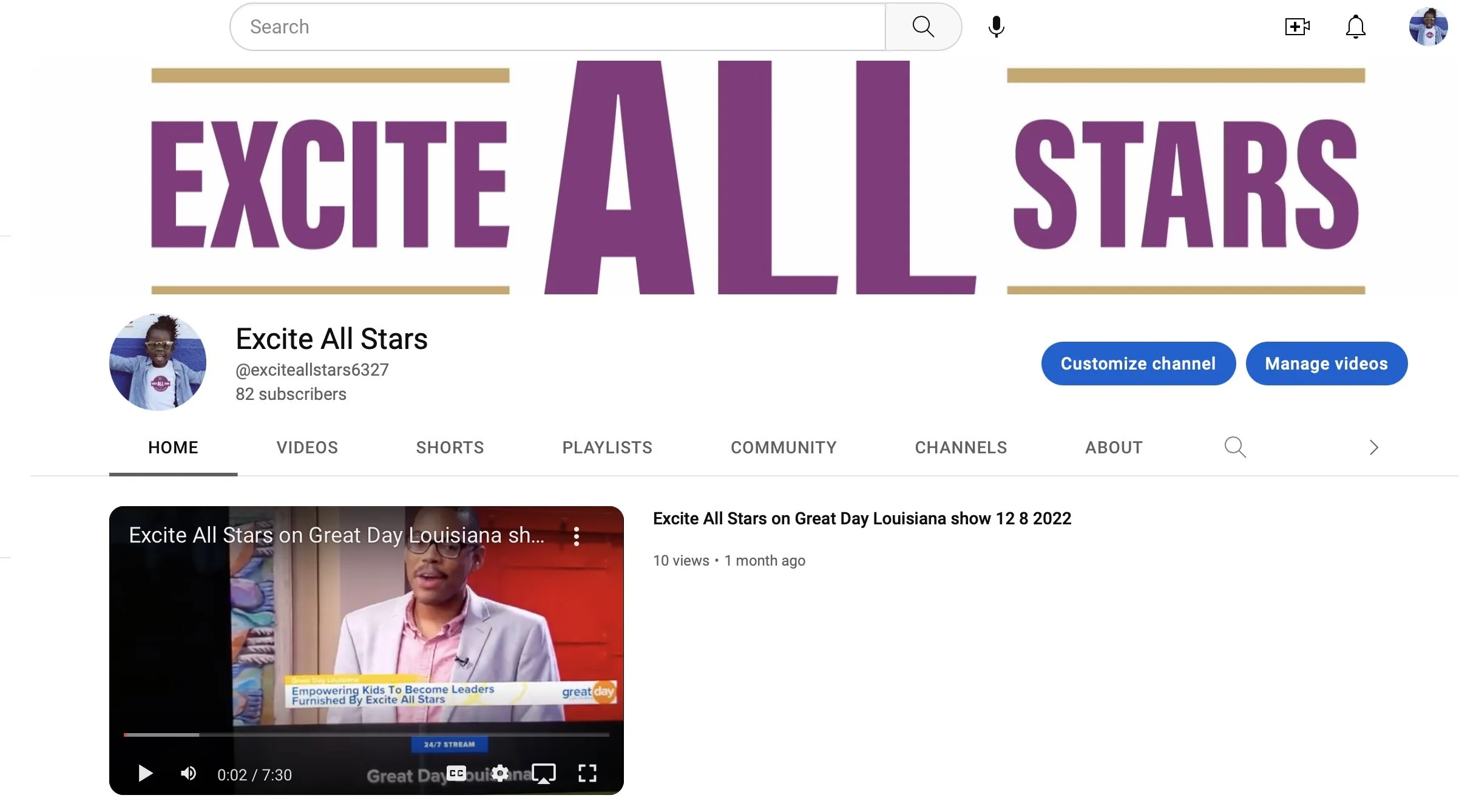The image size is (1459, 812).
Task: Switch to the PLAYLISTS tab
Action: tap(607, 447)
